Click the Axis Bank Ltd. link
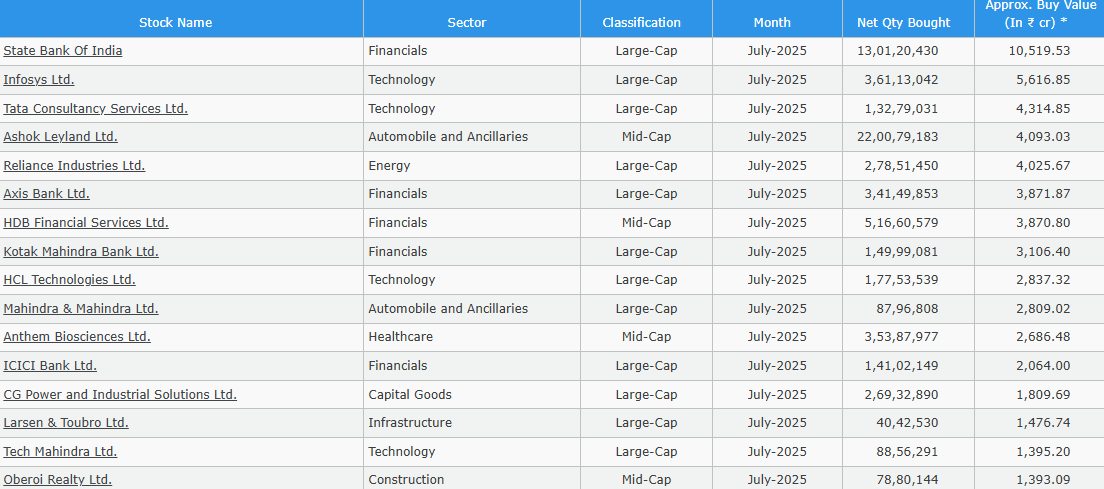The image size is (1104, 489). (x=46, y=194)
